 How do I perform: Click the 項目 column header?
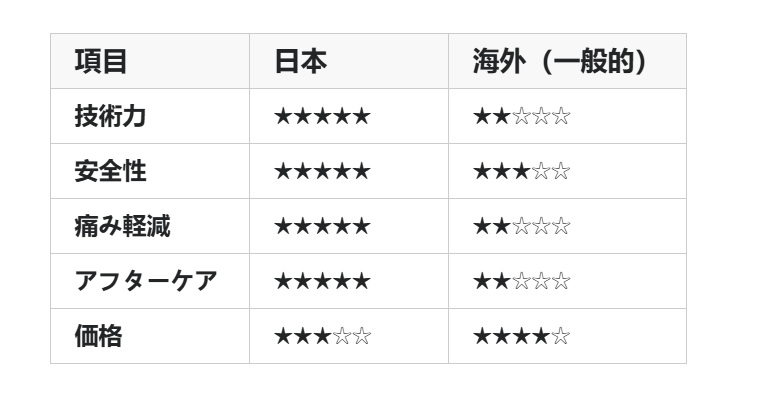[x=101, y=62]
